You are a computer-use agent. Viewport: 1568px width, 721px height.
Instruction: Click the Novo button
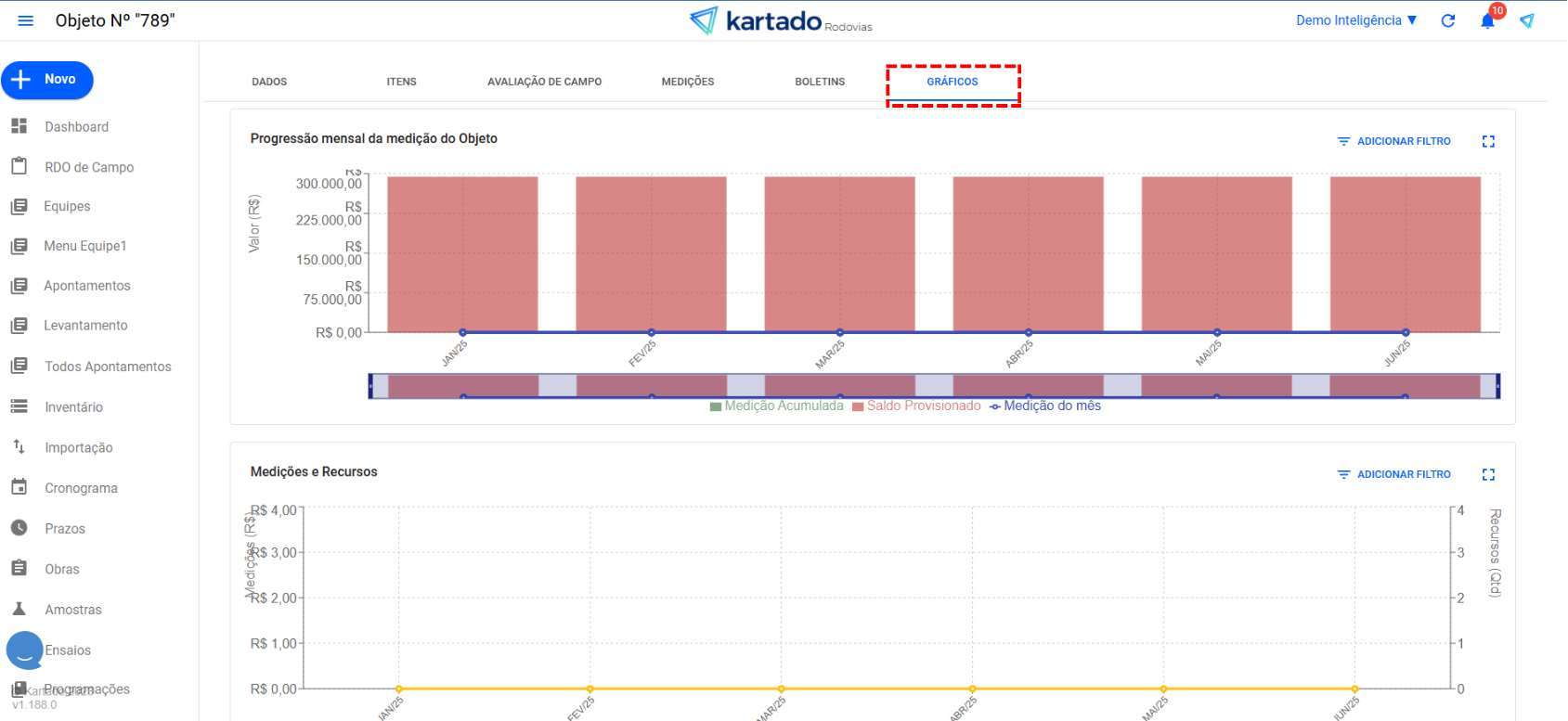(x=47, y=80)
